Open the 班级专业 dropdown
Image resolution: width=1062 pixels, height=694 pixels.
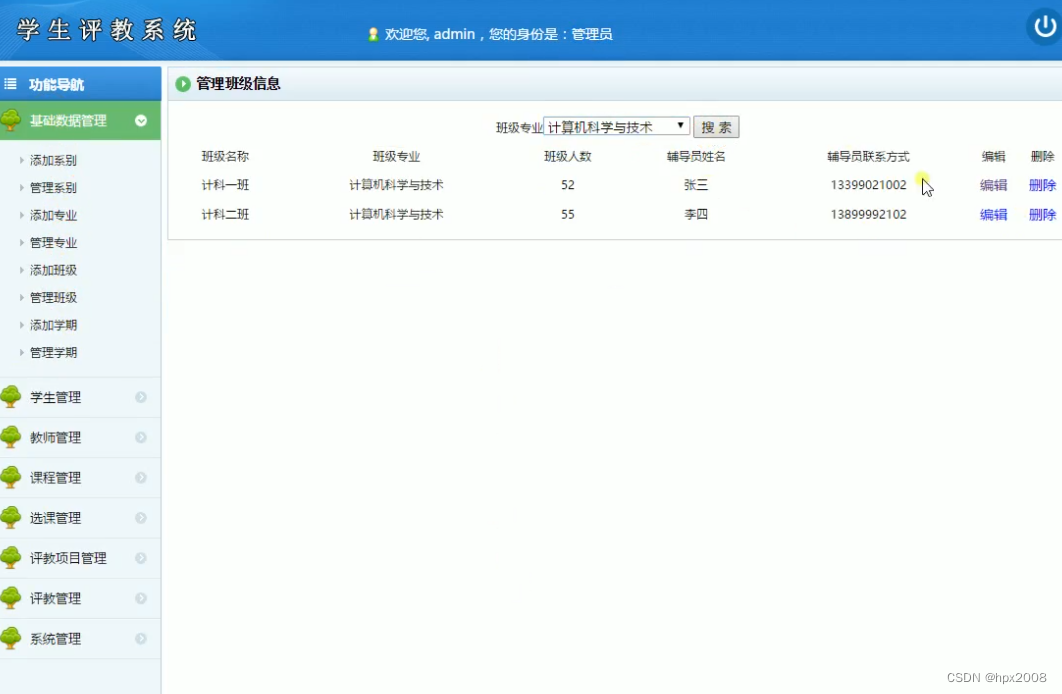(681, 126)
